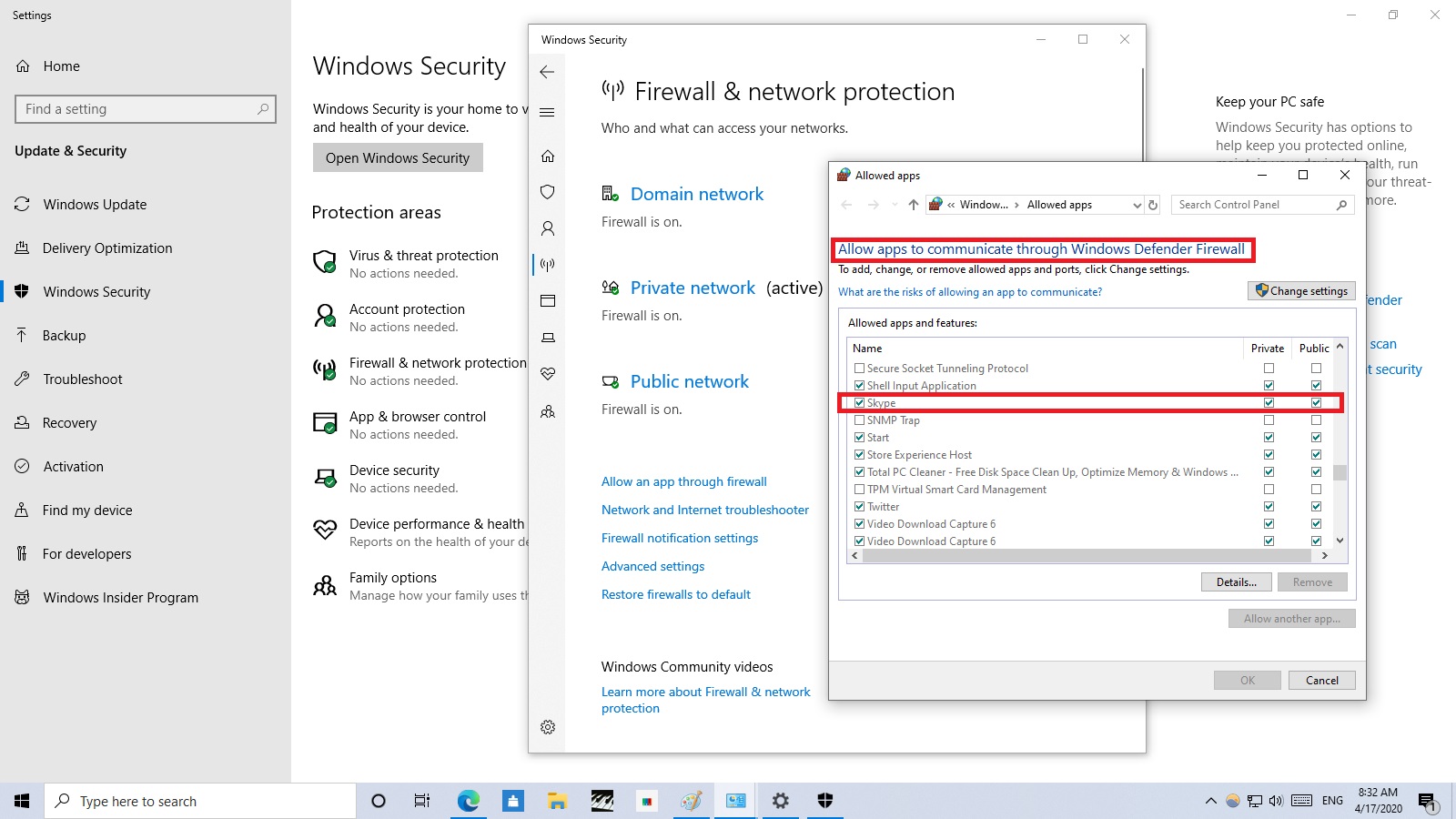Go back in Windows Security window
This screenshot has height=819, width=1456.
[547, 72]
